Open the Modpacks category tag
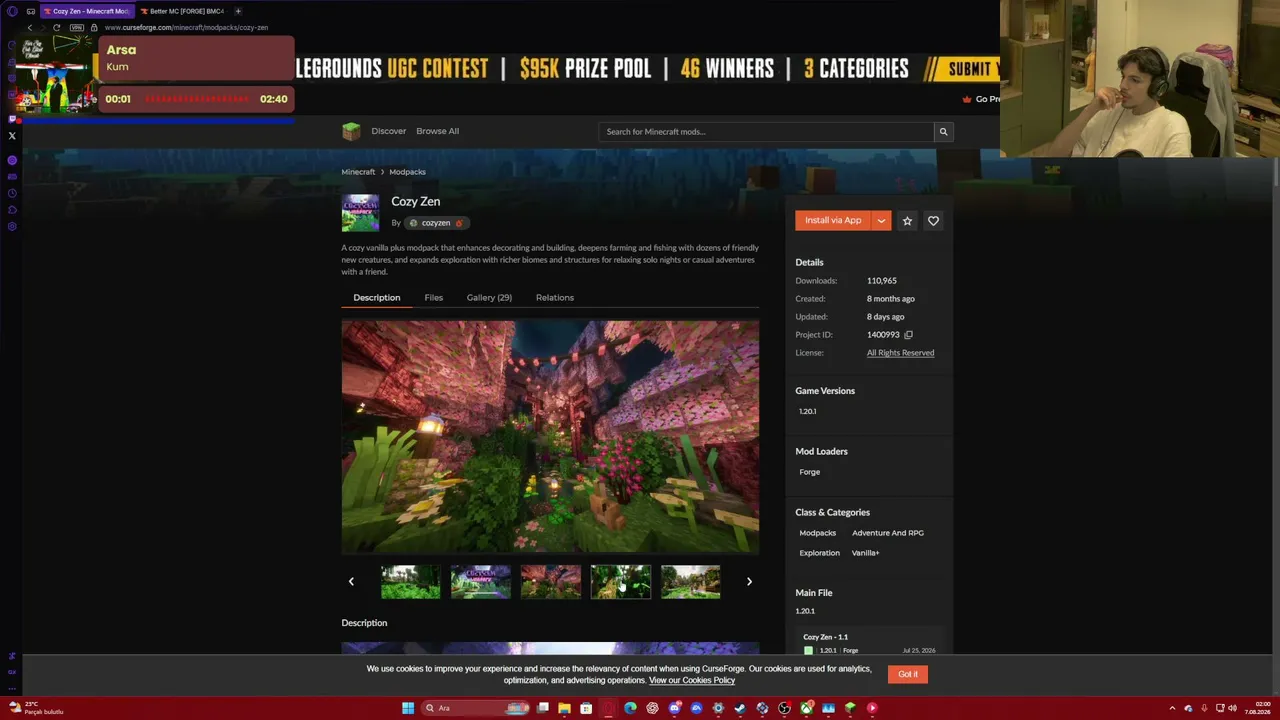1280x720 pixels. [x=817, y=533]
